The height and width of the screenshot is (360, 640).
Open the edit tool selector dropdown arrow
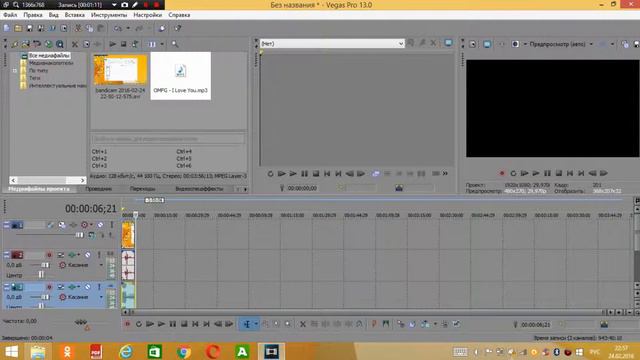pos(256,324)
